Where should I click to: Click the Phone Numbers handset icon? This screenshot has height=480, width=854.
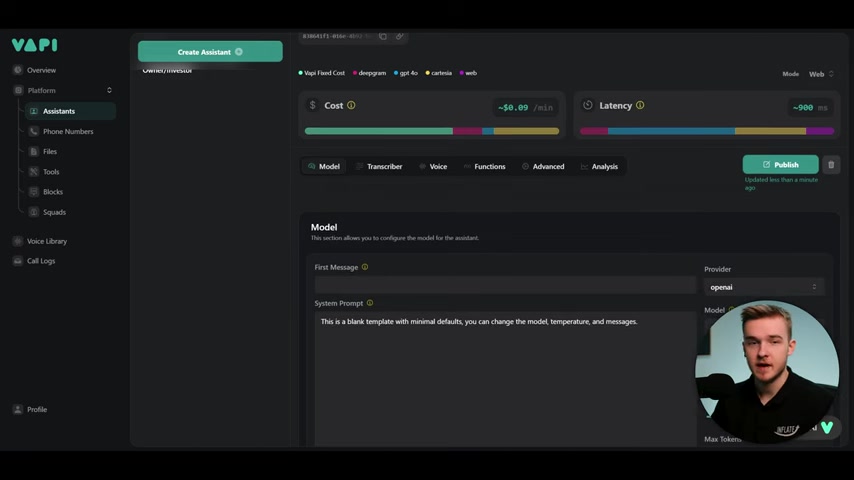click(34, 131)
